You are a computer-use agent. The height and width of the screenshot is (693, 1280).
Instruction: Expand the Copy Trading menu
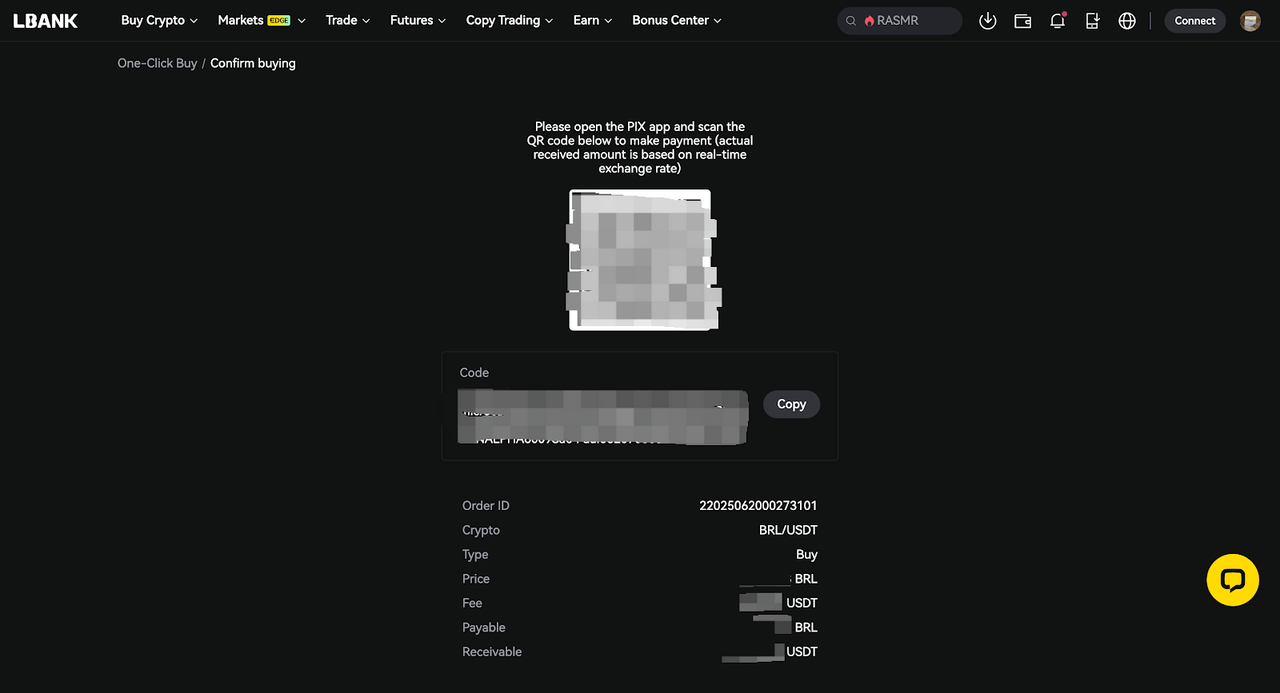point(510,20)
